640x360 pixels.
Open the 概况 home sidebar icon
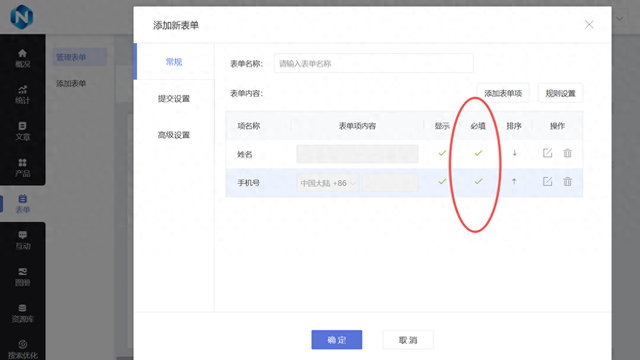click(22, 58)
